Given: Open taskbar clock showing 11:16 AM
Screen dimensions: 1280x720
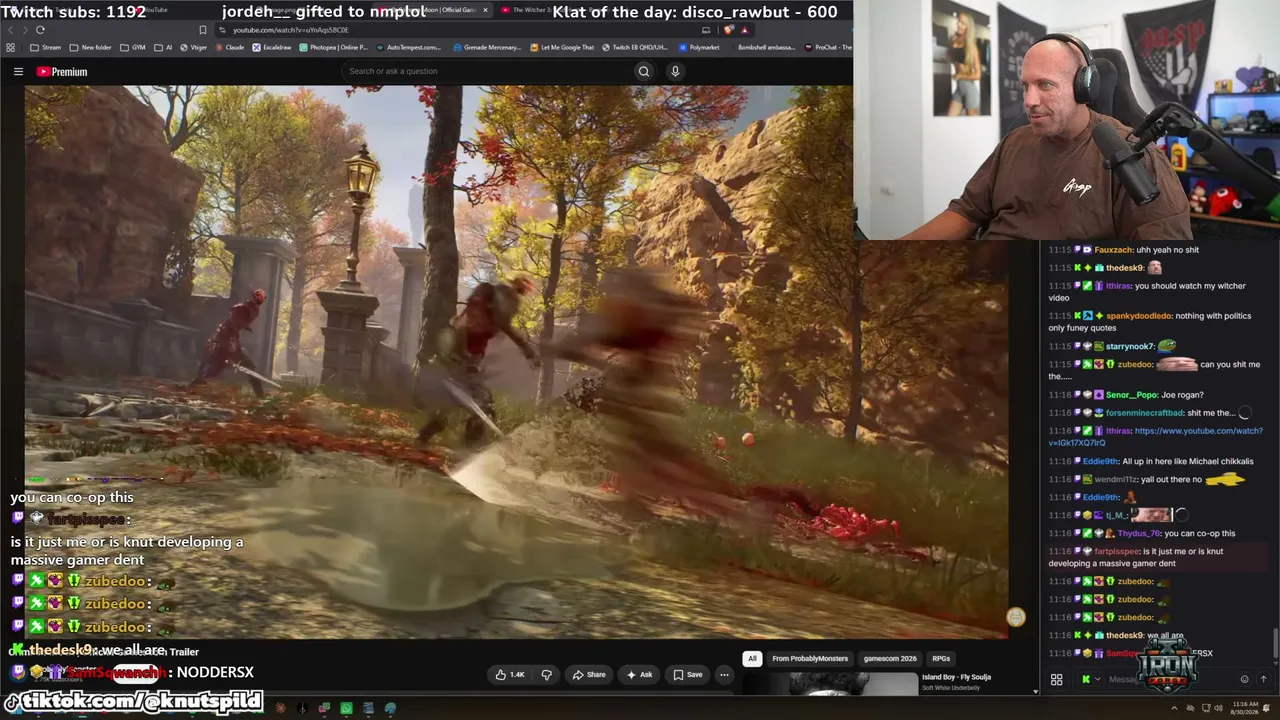Looking at the screenshot, I should [1245, 708].
